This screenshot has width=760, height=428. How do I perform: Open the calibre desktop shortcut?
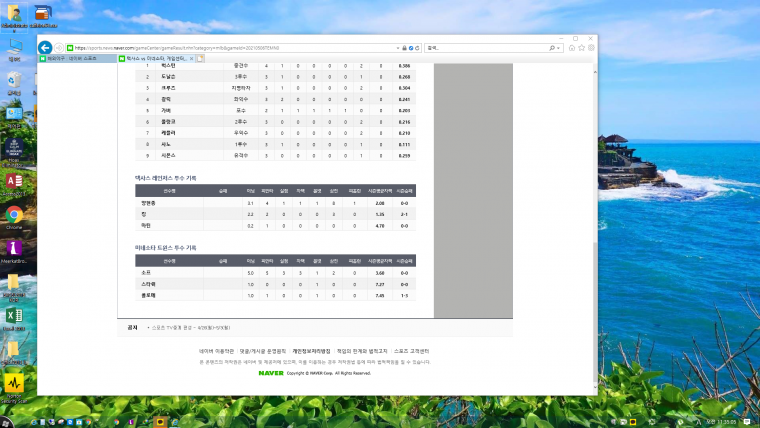click(43, 16)
